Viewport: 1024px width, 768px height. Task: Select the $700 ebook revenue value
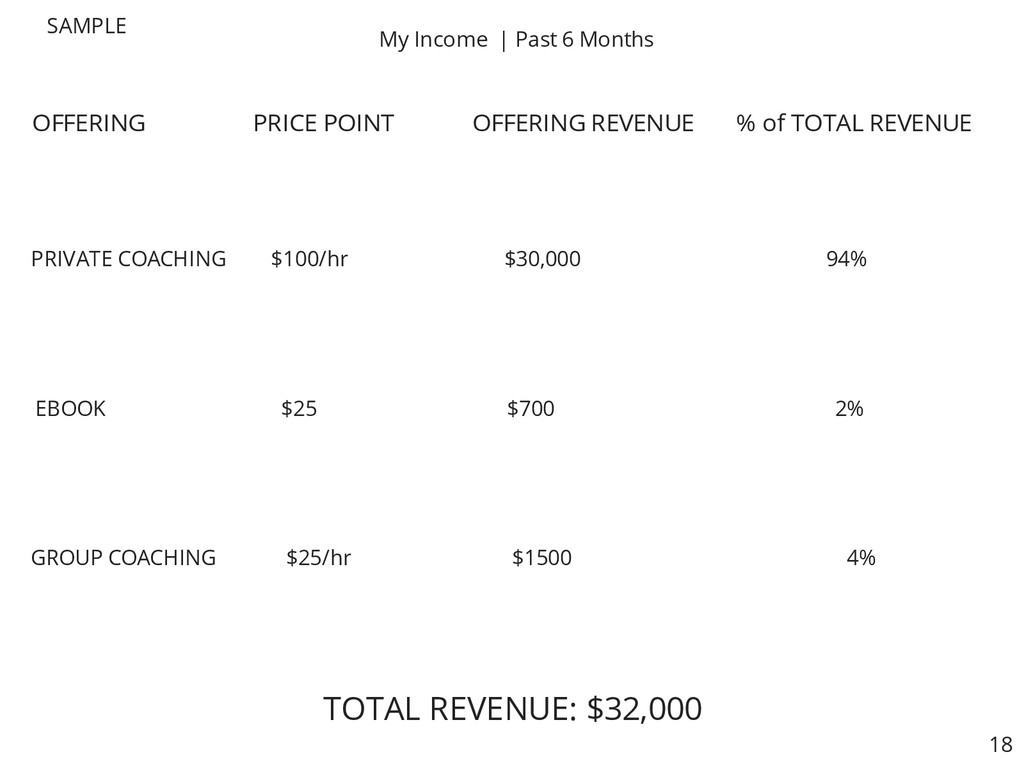tap(530, 409)
